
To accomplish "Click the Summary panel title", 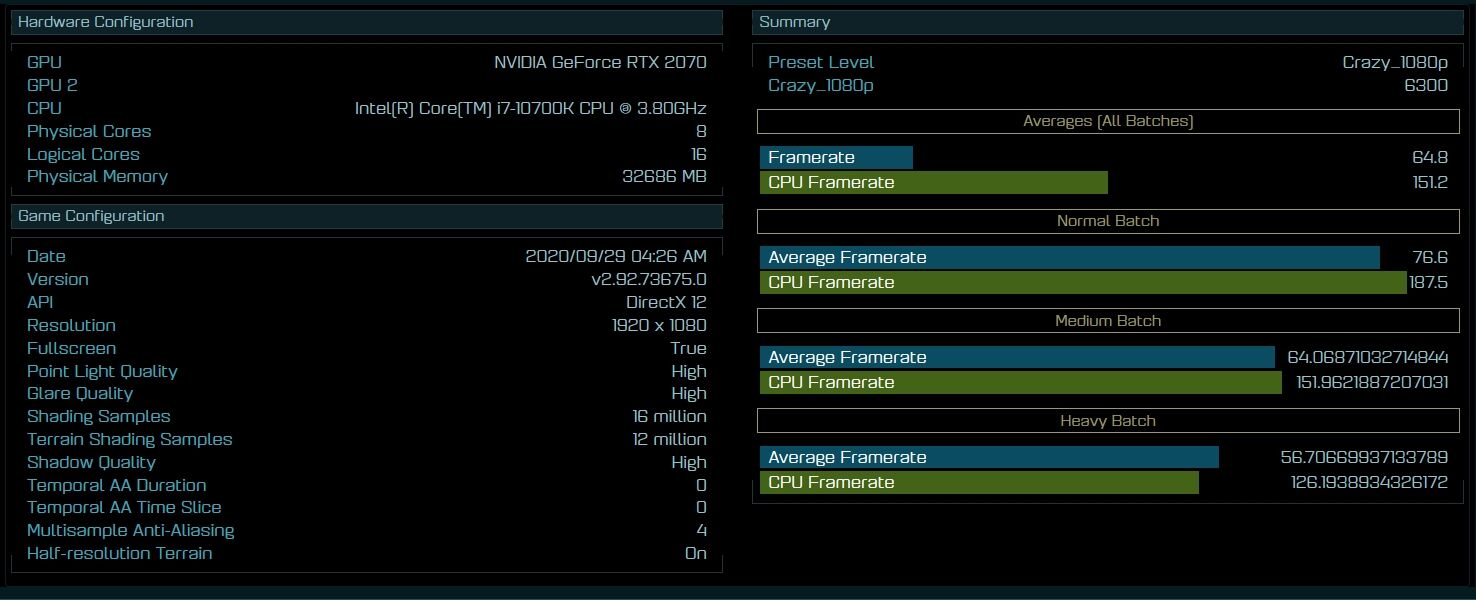I will [794, 22].
